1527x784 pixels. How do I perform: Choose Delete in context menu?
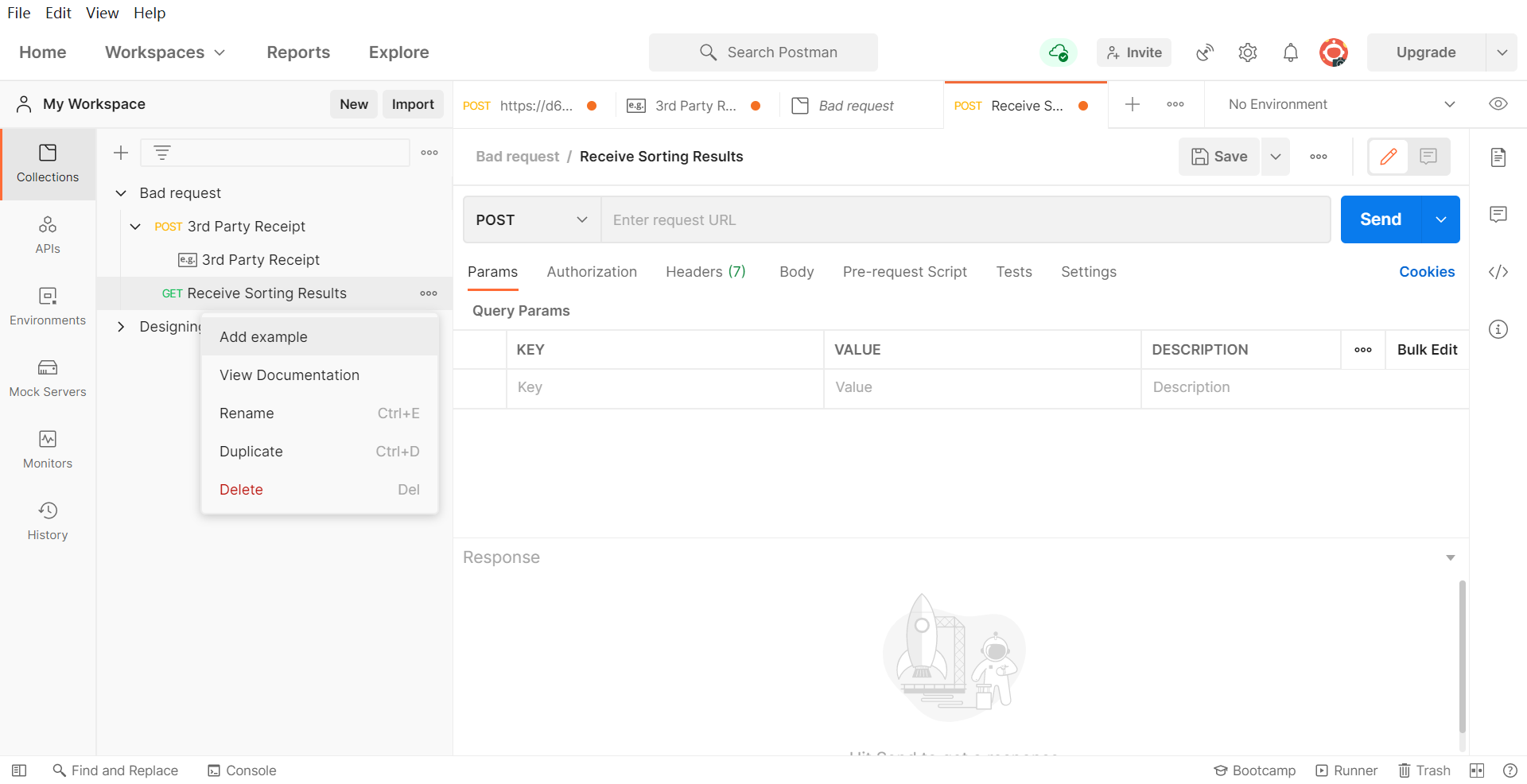tap(320, 490)
